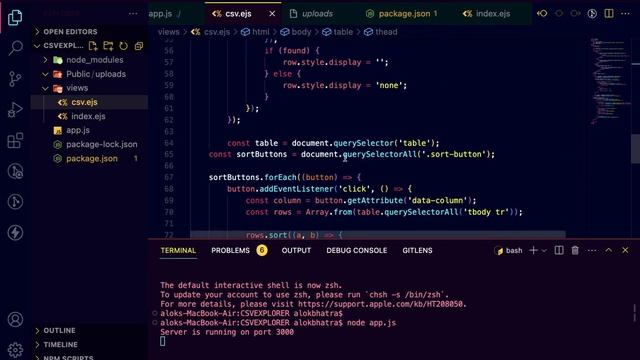
Task: Create a new file in CSVEXPLORER
Action: click(93, 46)
